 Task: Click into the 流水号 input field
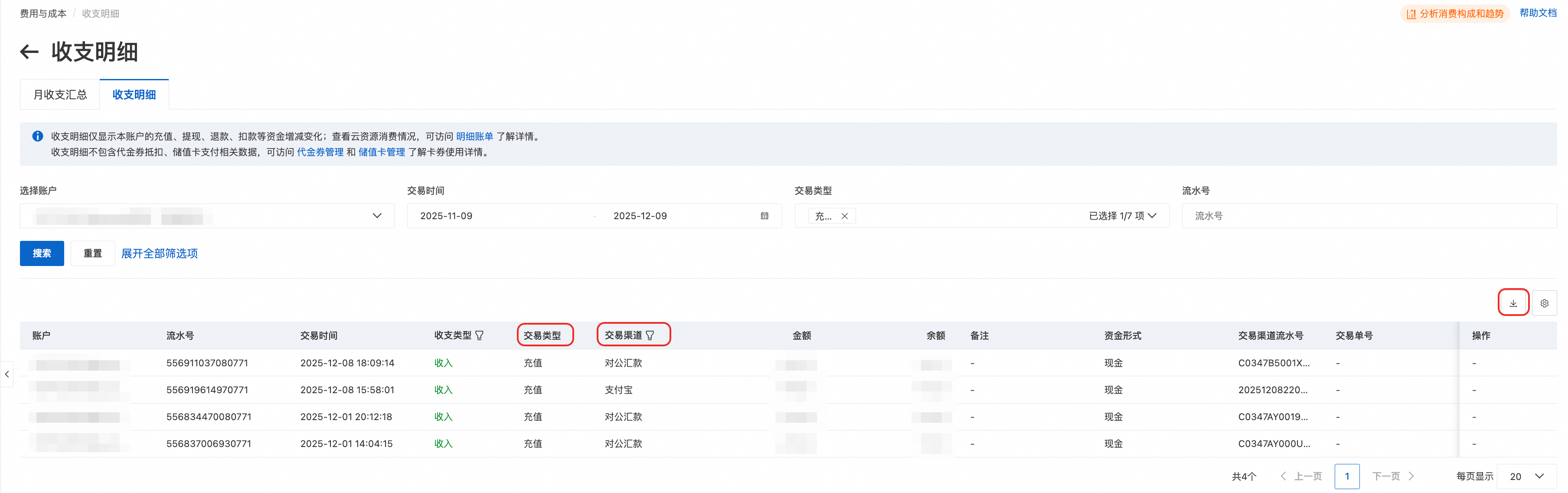click(x=1369, y=216)
